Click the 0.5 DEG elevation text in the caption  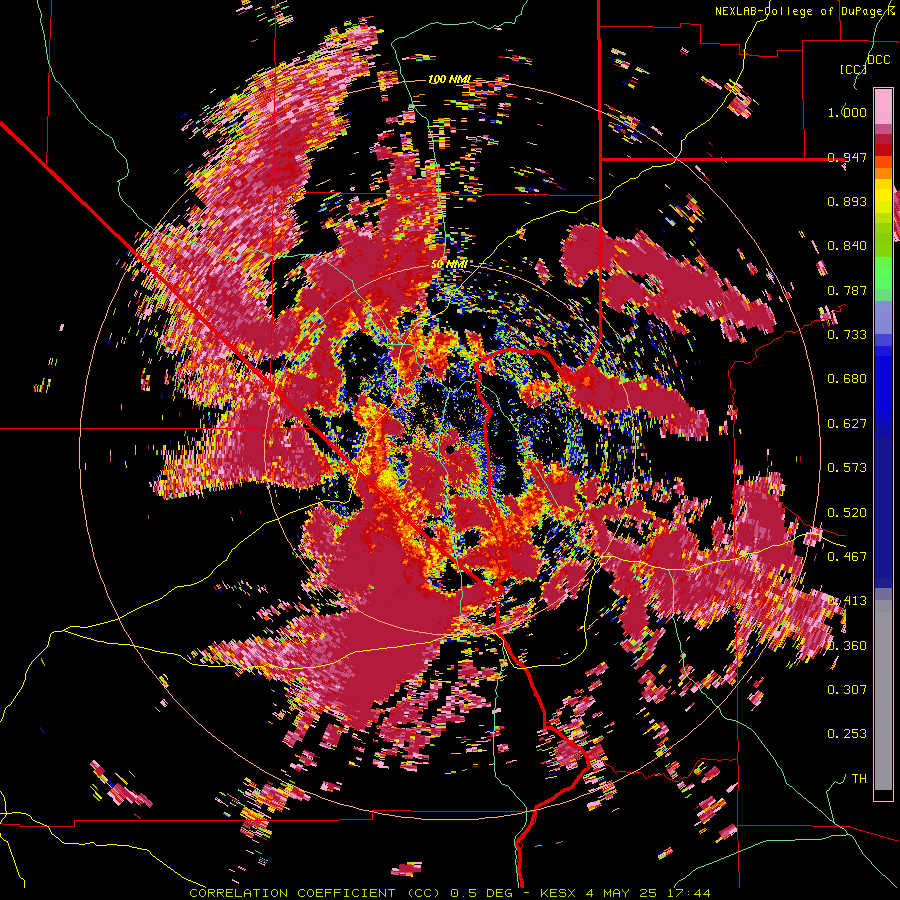click(x=481, y=893)
